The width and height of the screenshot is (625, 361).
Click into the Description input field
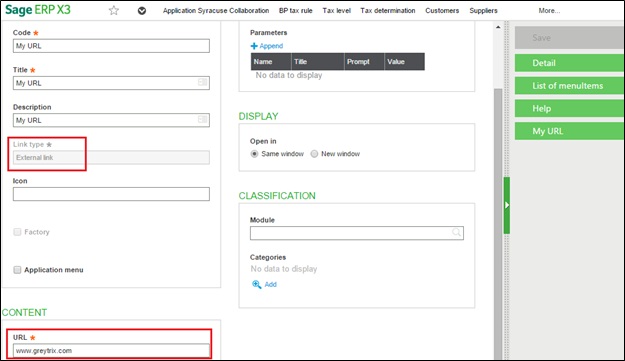click(111, 120)
